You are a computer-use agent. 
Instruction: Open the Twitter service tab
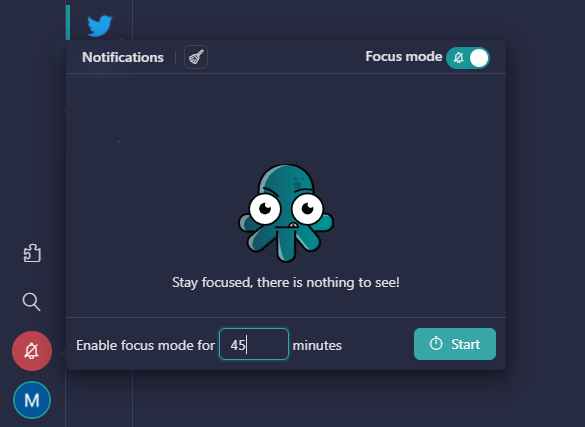tap(100, 25)
